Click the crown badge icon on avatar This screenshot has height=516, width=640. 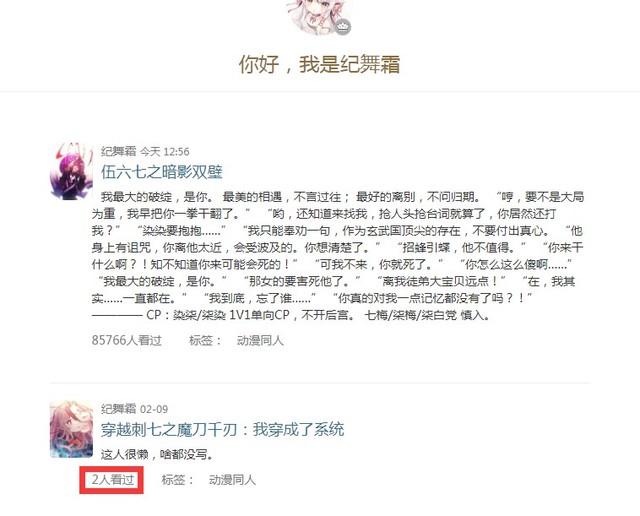(344, 27)
